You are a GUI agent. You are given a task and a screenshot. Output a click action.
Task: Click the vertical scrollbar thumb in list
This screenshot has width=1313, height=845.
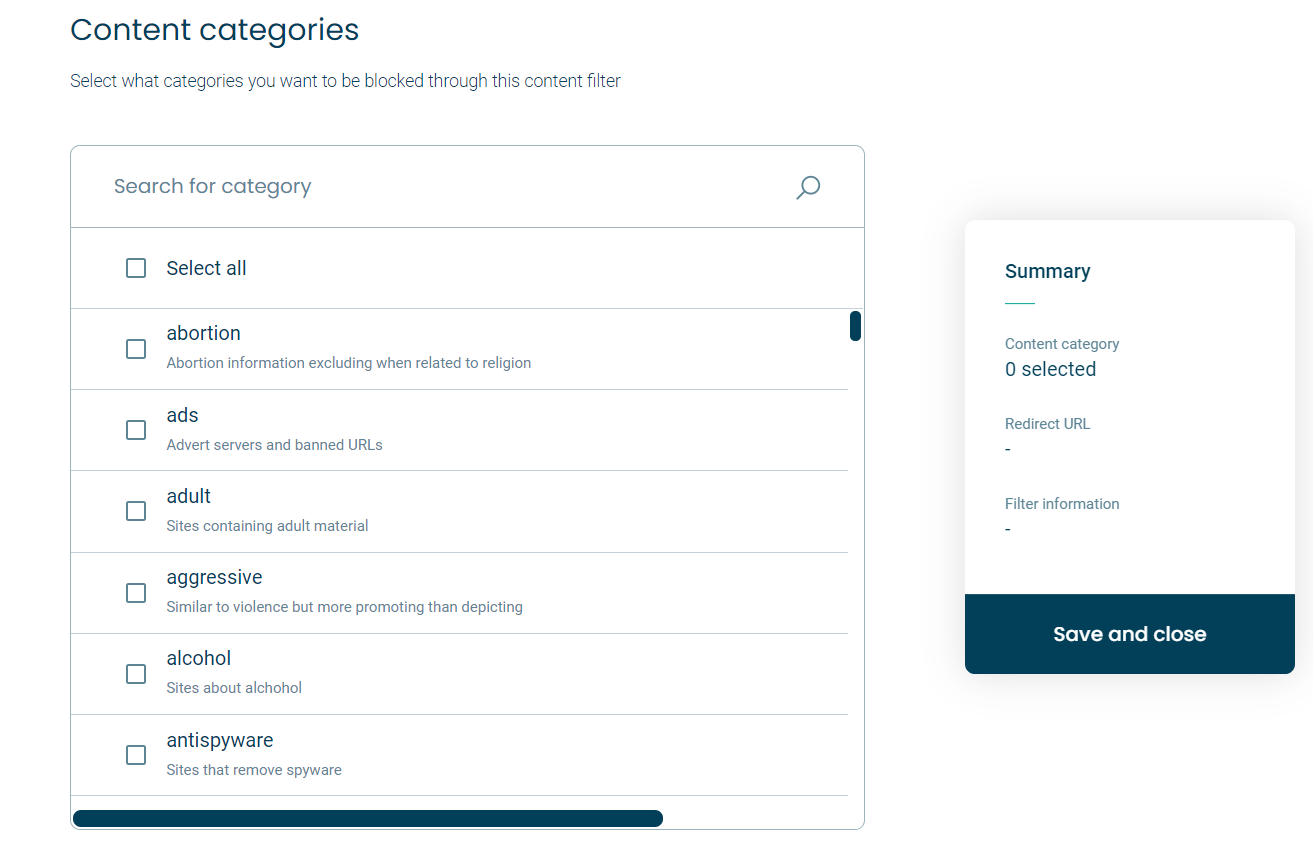pos(855,326)
